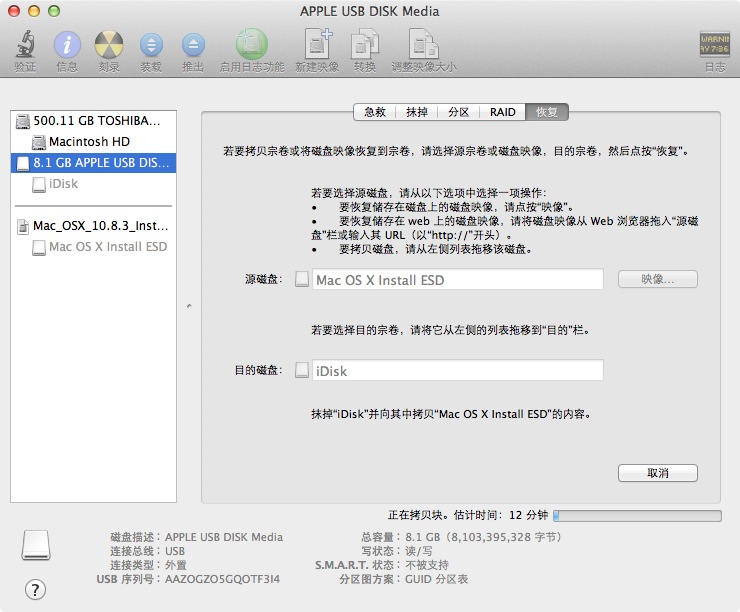This screenshot has height=612, width=740.
Task: Click the sidebar splitter handle dot
Action: click(189, 306)
